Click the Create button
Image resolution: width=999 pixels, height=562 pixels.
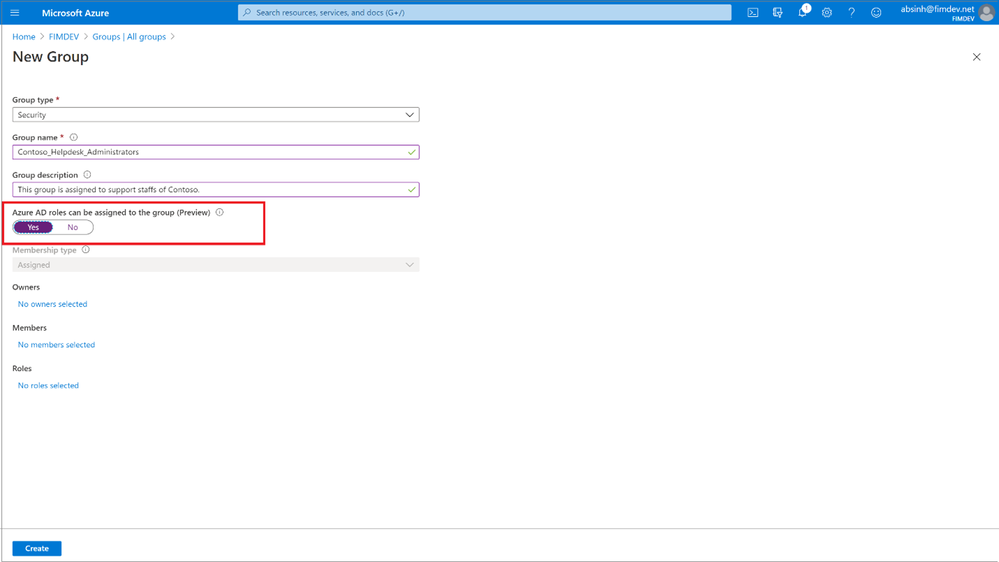(37, 549)
